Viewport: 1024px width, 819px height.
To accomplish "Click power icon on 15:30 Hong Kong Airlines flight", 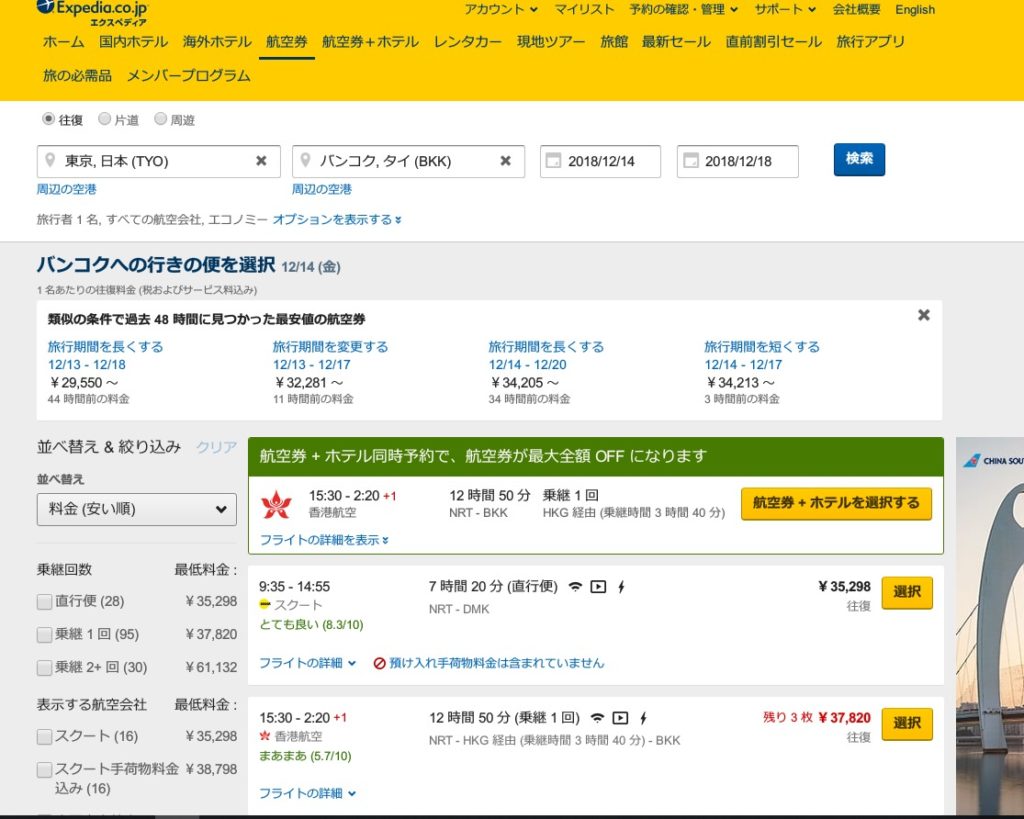I will [x=643, y=718].
